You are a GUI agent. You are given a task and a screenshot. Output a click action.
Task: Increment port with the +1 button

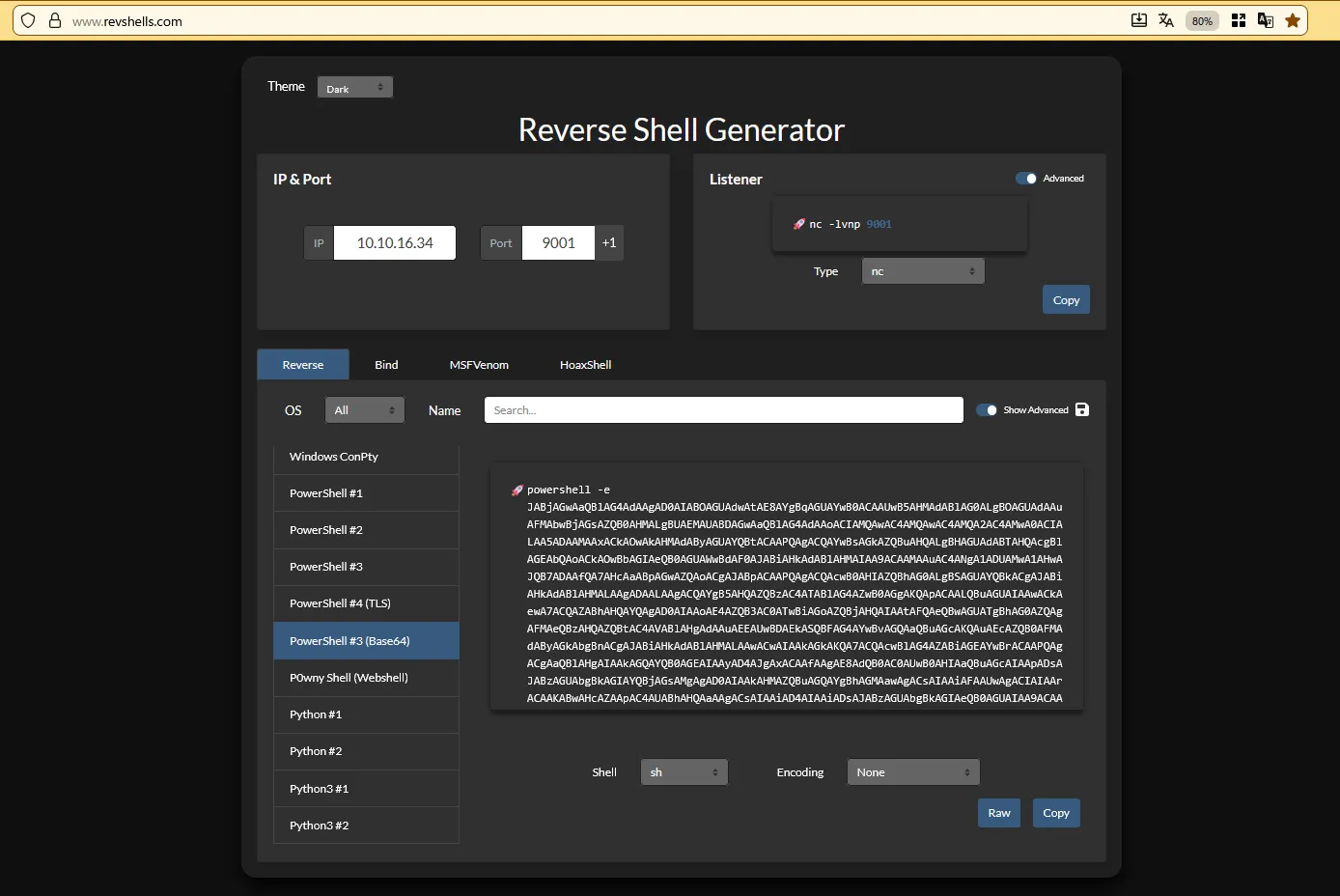609,243
